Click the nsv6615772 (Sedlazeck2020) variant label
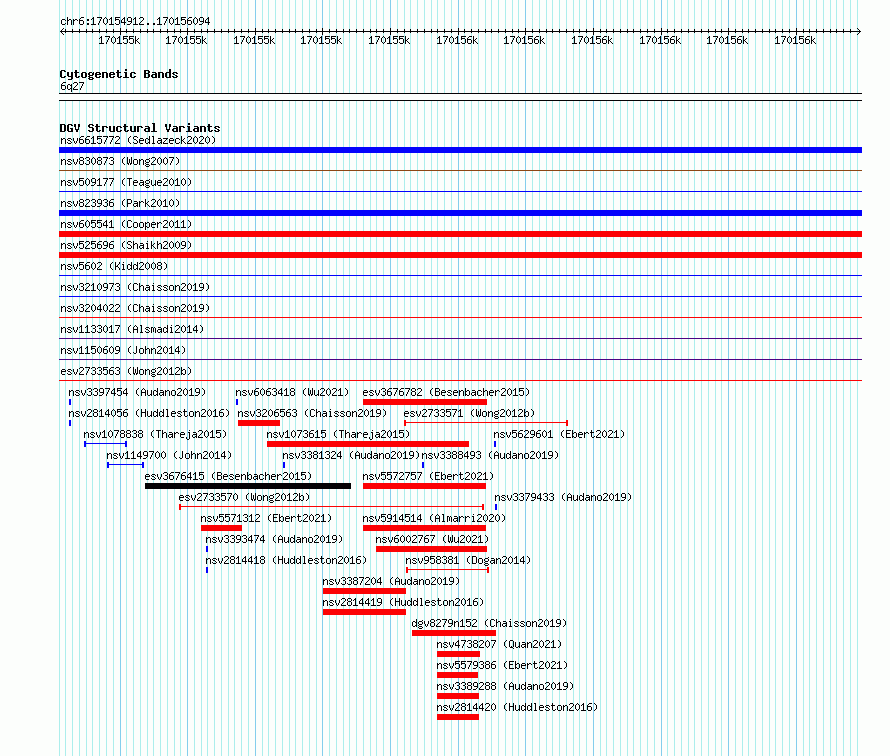The width and height of the screenshot is (890, 756). pos(138,140)
